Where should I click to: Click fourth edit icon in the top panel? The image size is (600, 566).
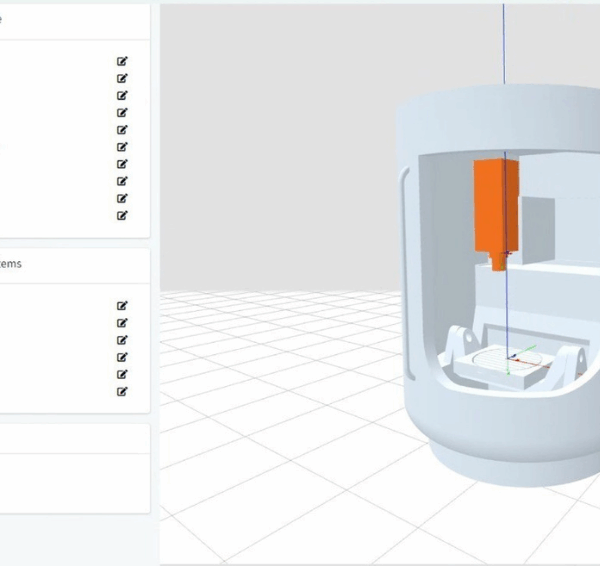click(122, 112)
